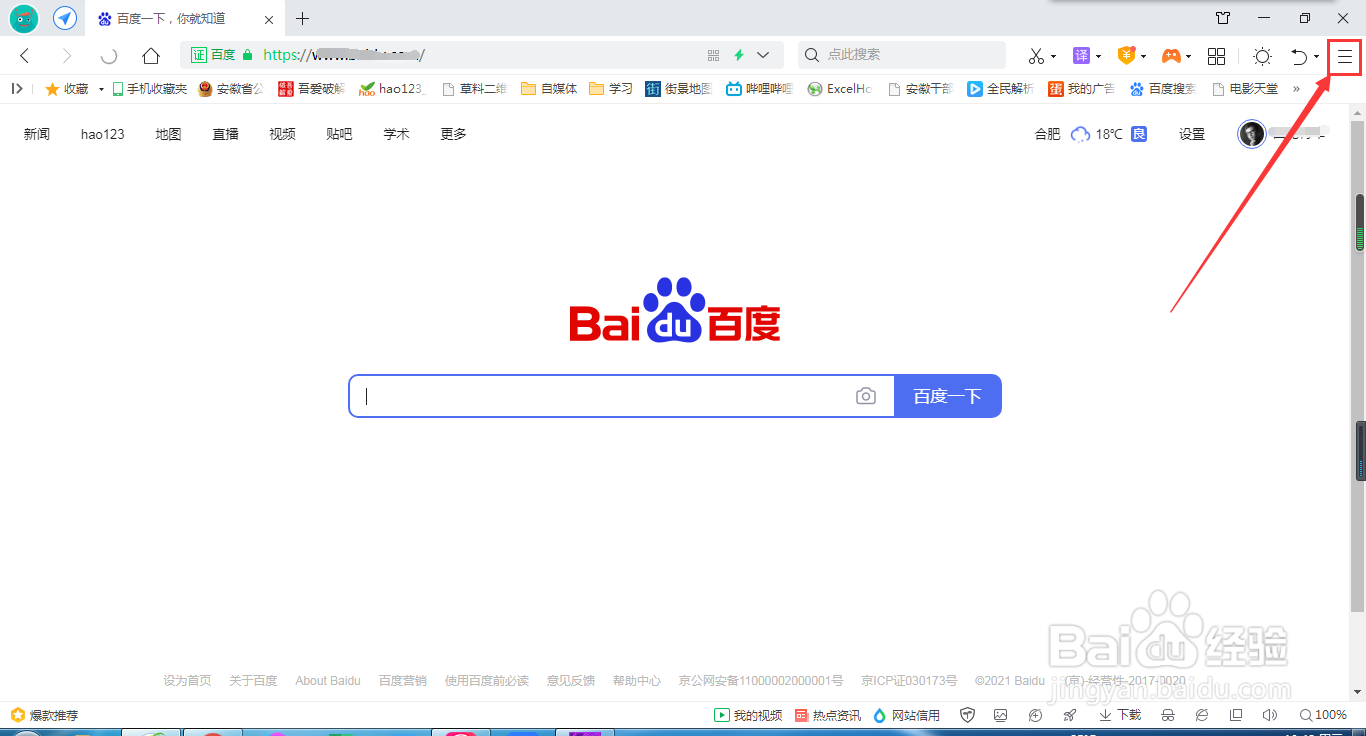
Task: Toggle night mode with the sun icon
Action: point(1262,55)
